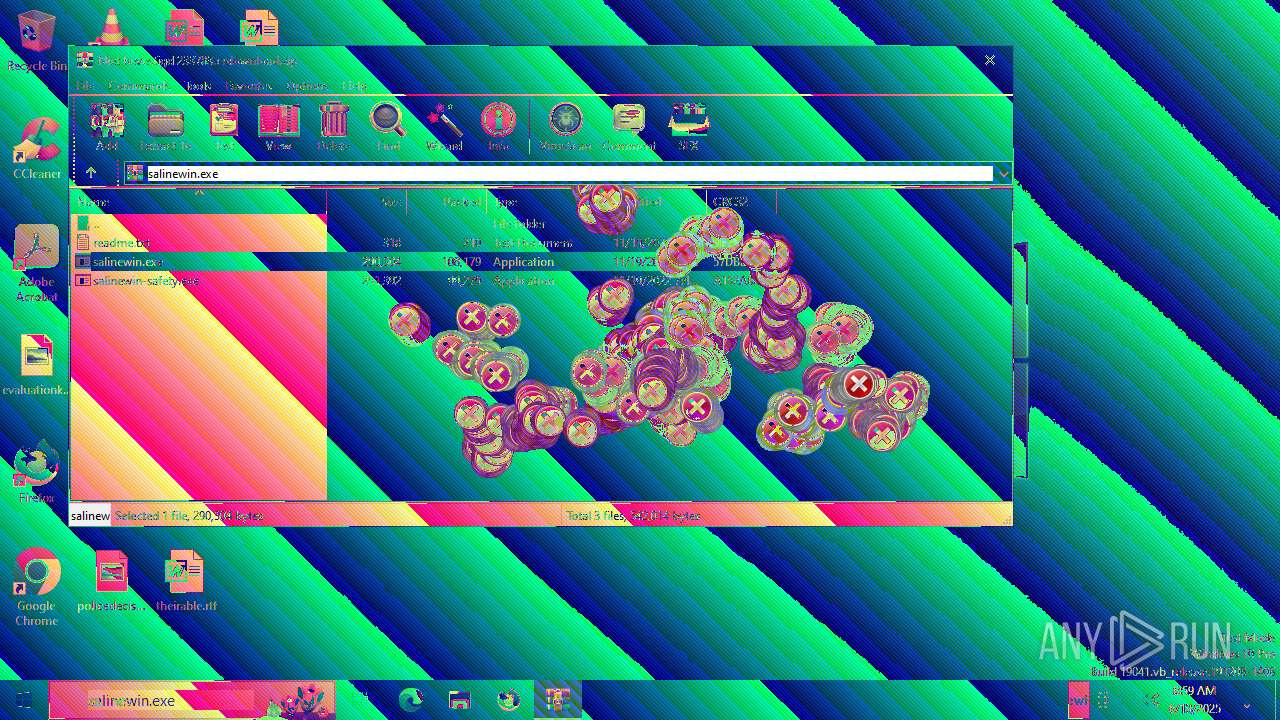The height and width of the screenshot is (720, 1280).
Task: Open the Options menu
Action: [x=307, y=86]
